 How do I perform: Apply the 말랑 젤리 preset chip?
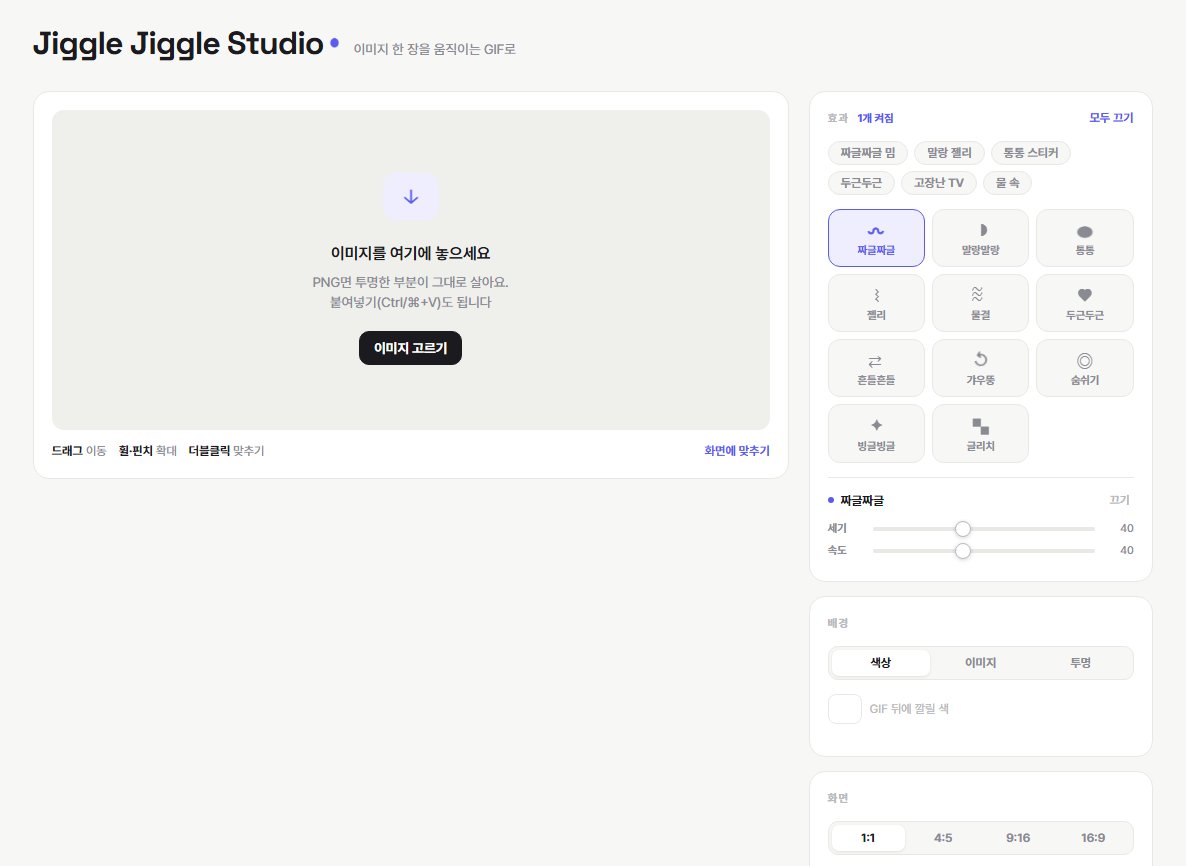949,153
